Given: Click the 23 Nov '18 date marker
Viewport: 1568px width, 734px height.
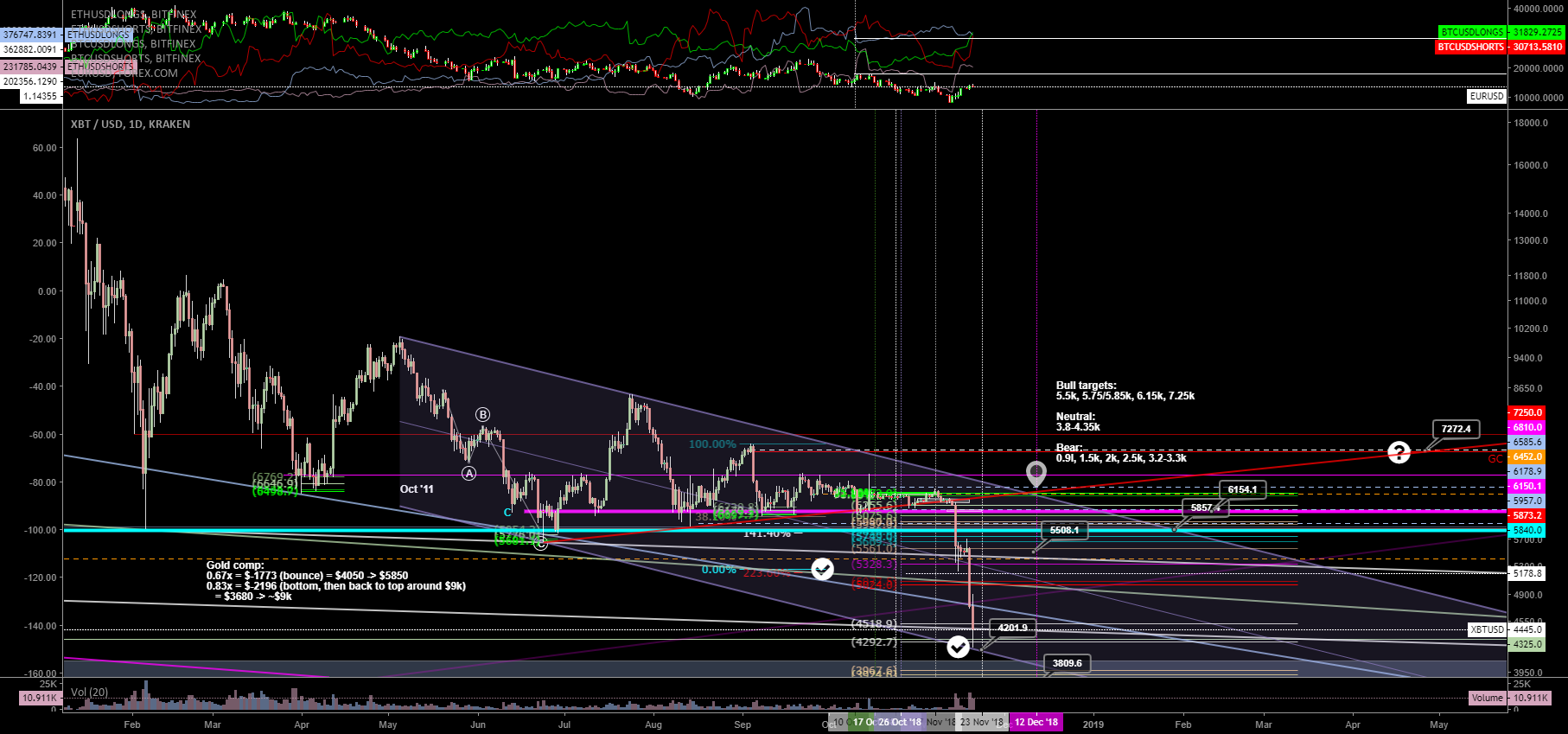Looking at the screenshot, I should click(981, 722).
